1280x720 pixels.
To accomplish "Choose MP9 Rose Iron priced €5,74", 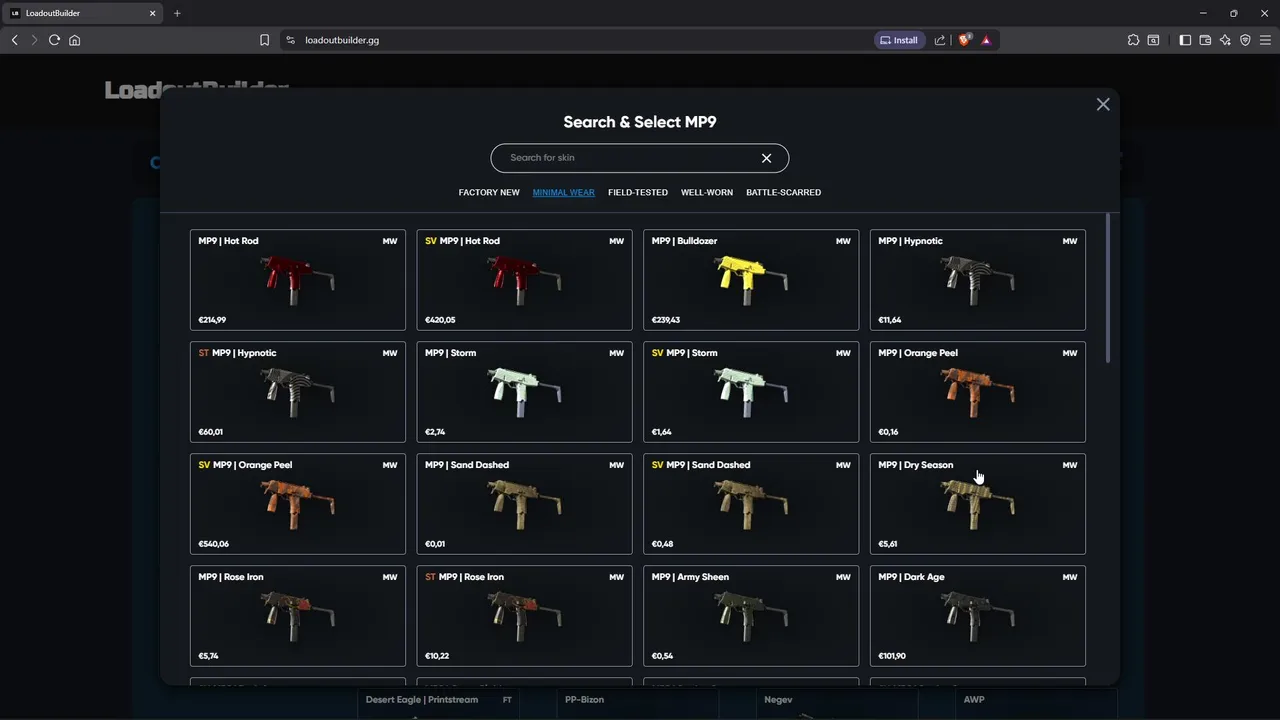I will 298,616.
